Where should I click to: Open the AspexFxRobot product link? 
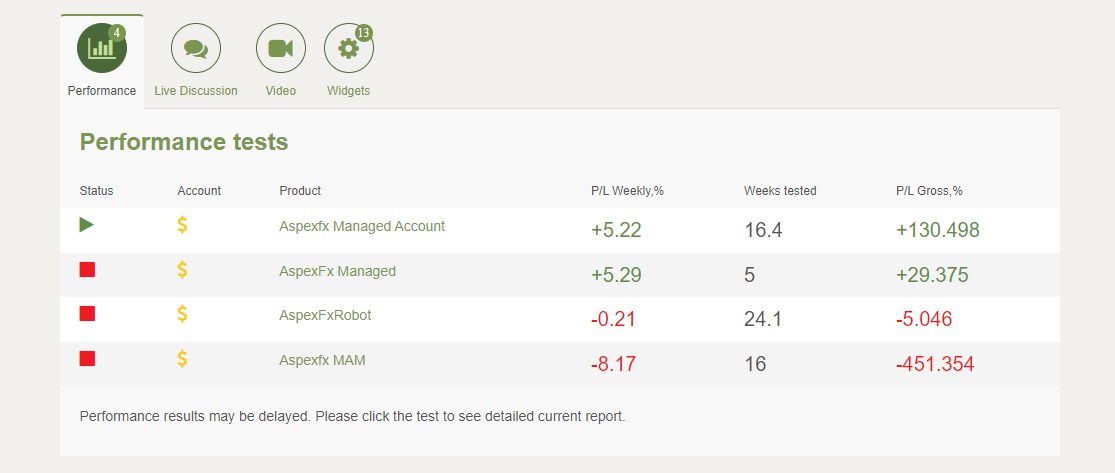(325, 315)
